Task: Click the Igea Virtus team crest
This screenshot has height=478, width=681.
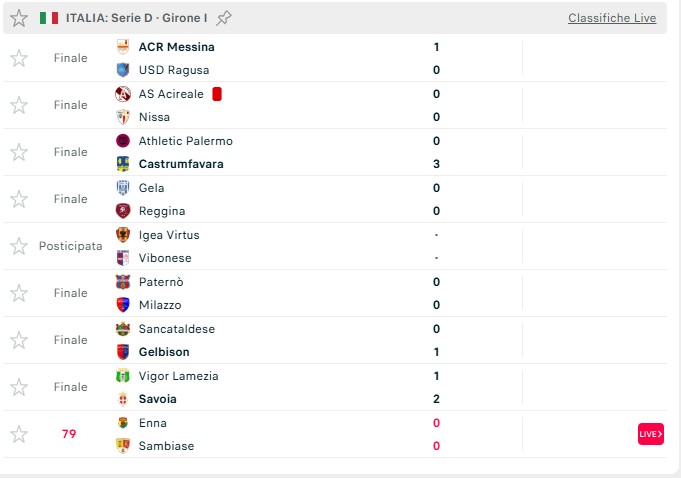Action: point(123,235)
